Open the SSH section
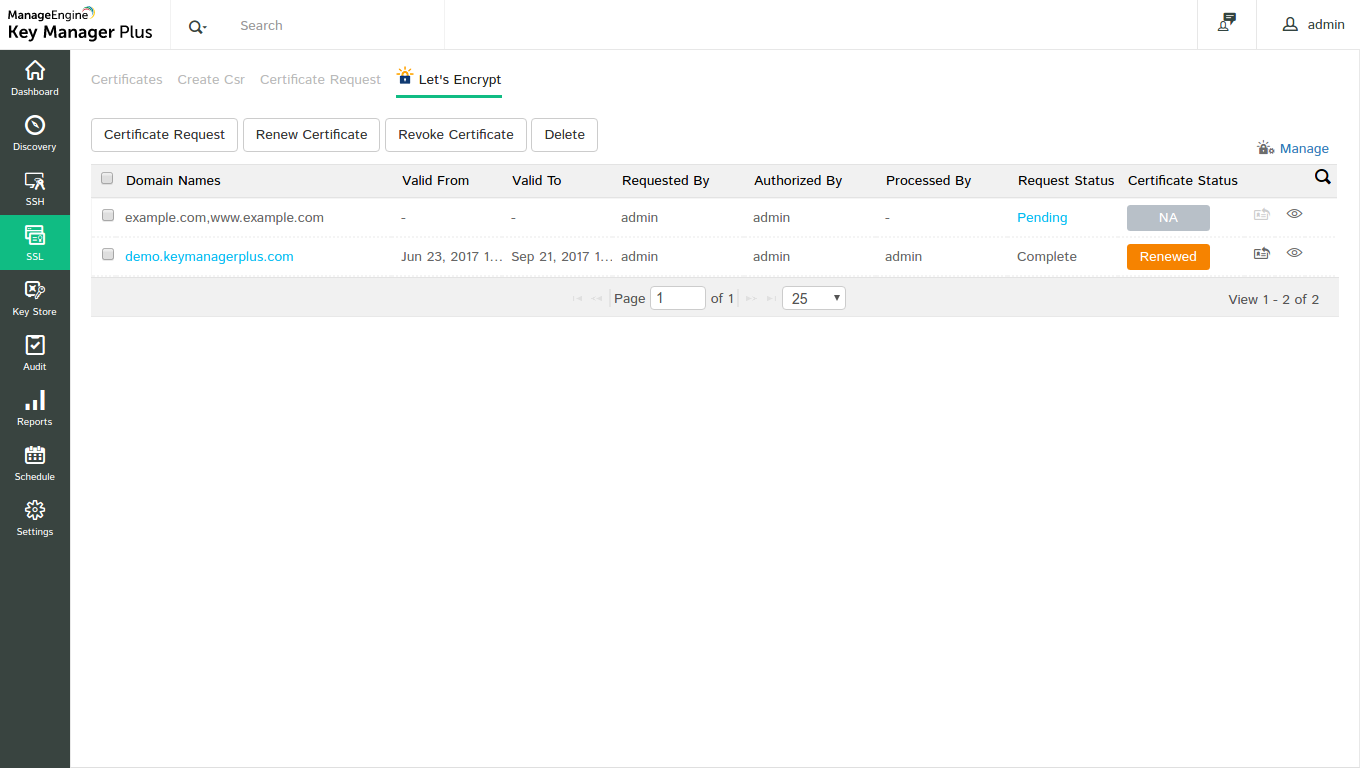1360x768 pixels. click(x=35, y=188)
